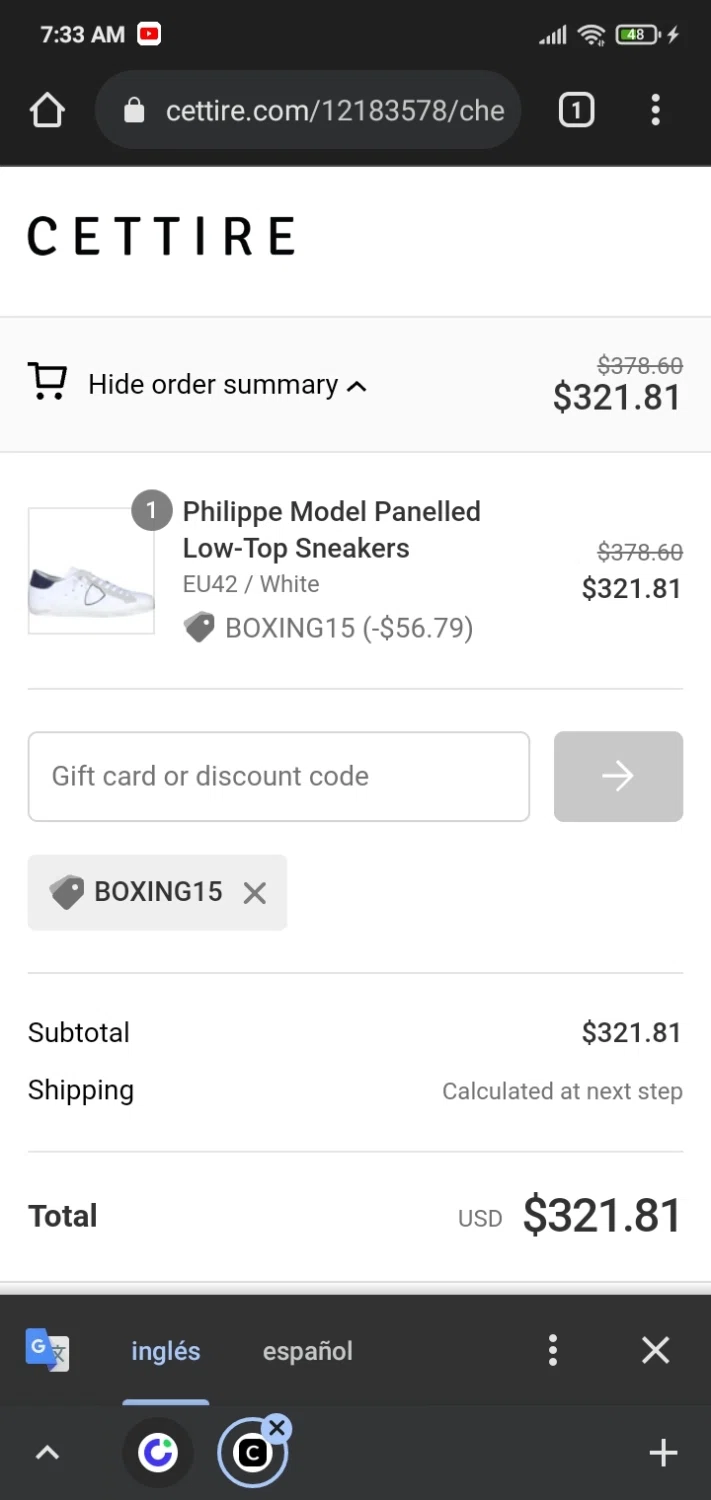Open translate bar more options
The image size is (711, 1500).
552,1350
